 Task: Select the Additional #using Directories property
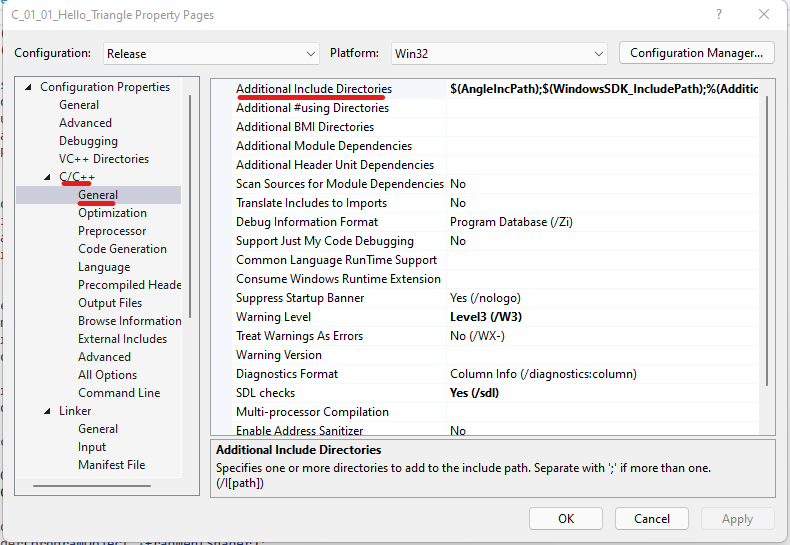click(312, 108)
